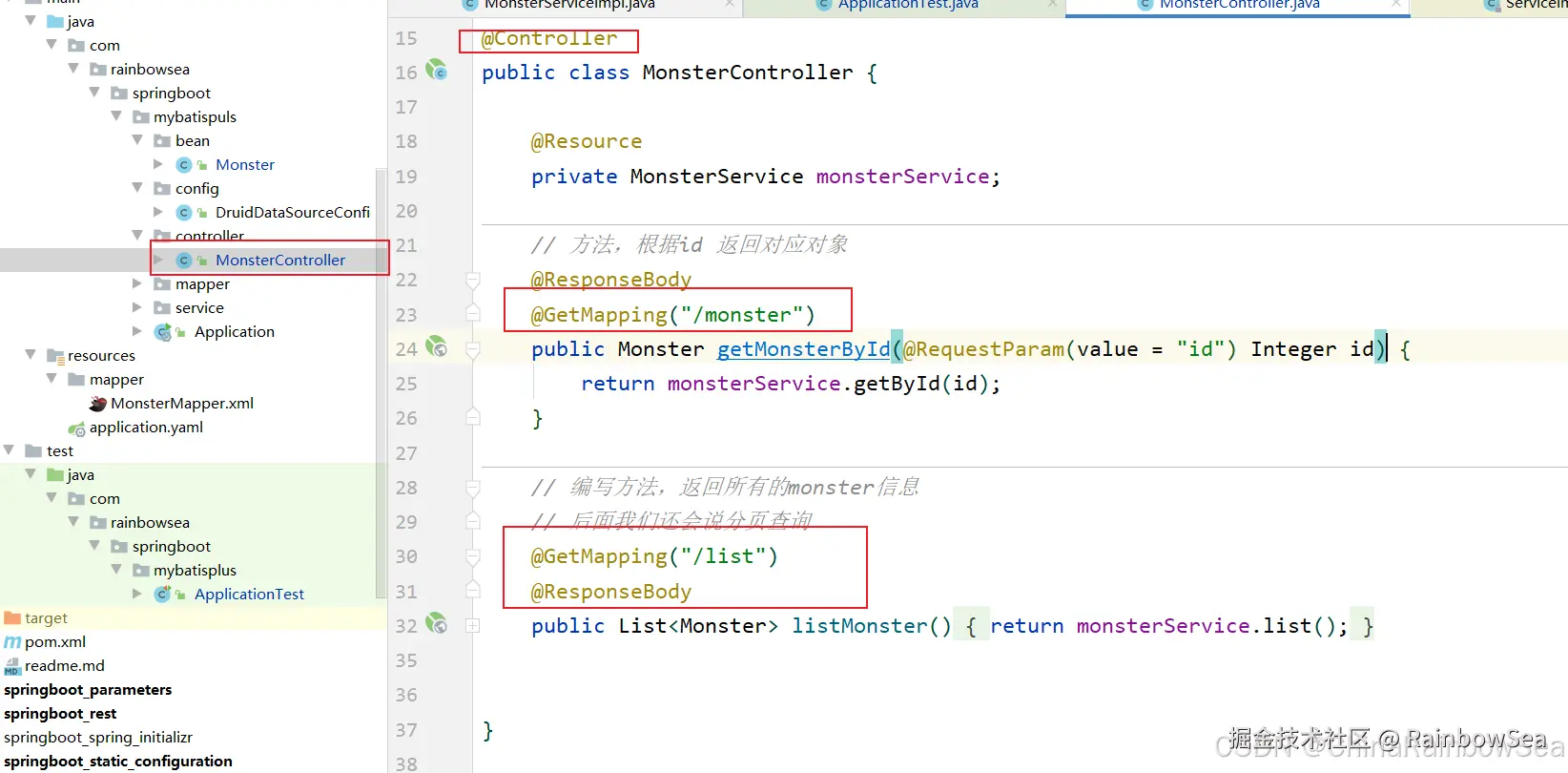
Task: Click MonsterController class icon in tree
Action: (184, 260)
